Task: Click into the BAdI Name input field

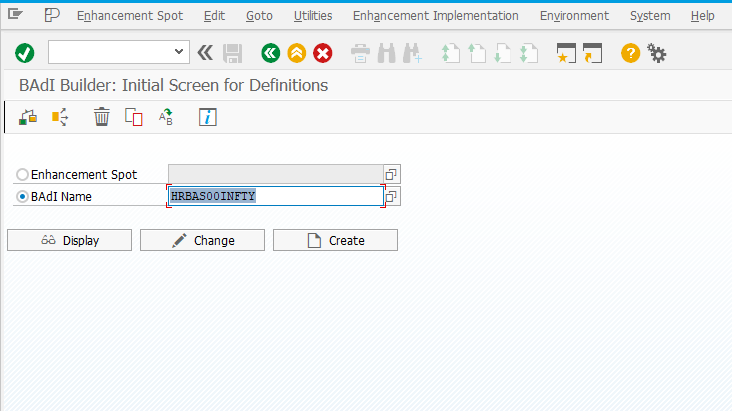Action: [275, 196]
